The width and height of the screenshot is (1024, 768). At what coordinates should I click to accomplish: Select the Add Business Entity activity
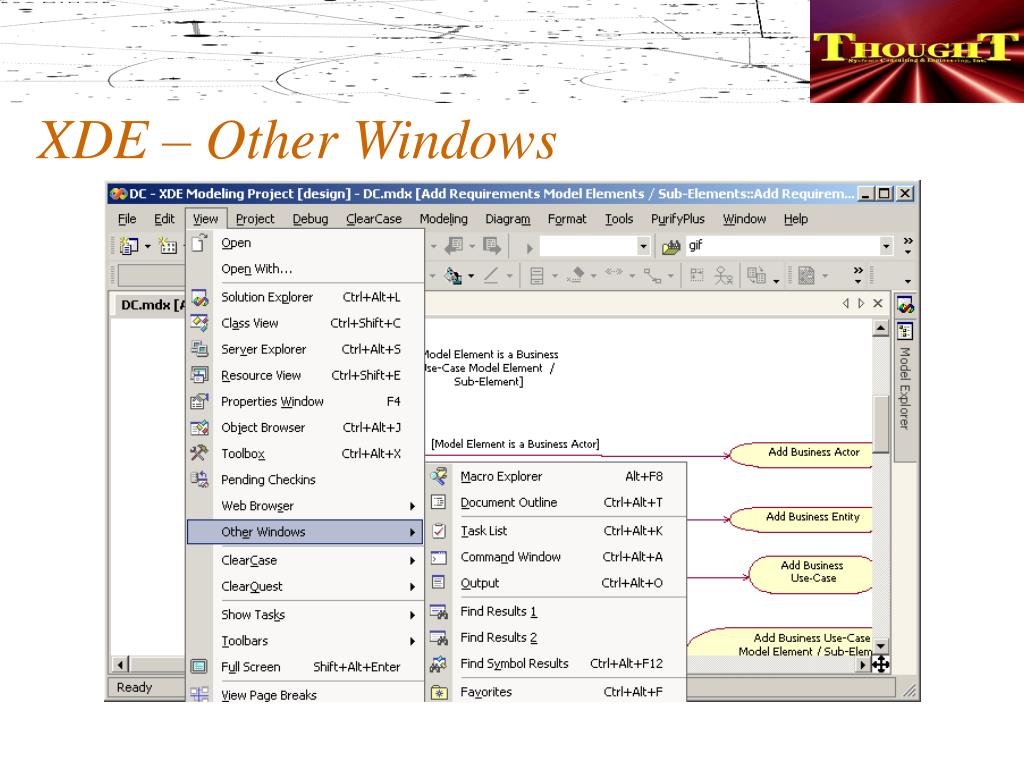(x=801, y=519)
